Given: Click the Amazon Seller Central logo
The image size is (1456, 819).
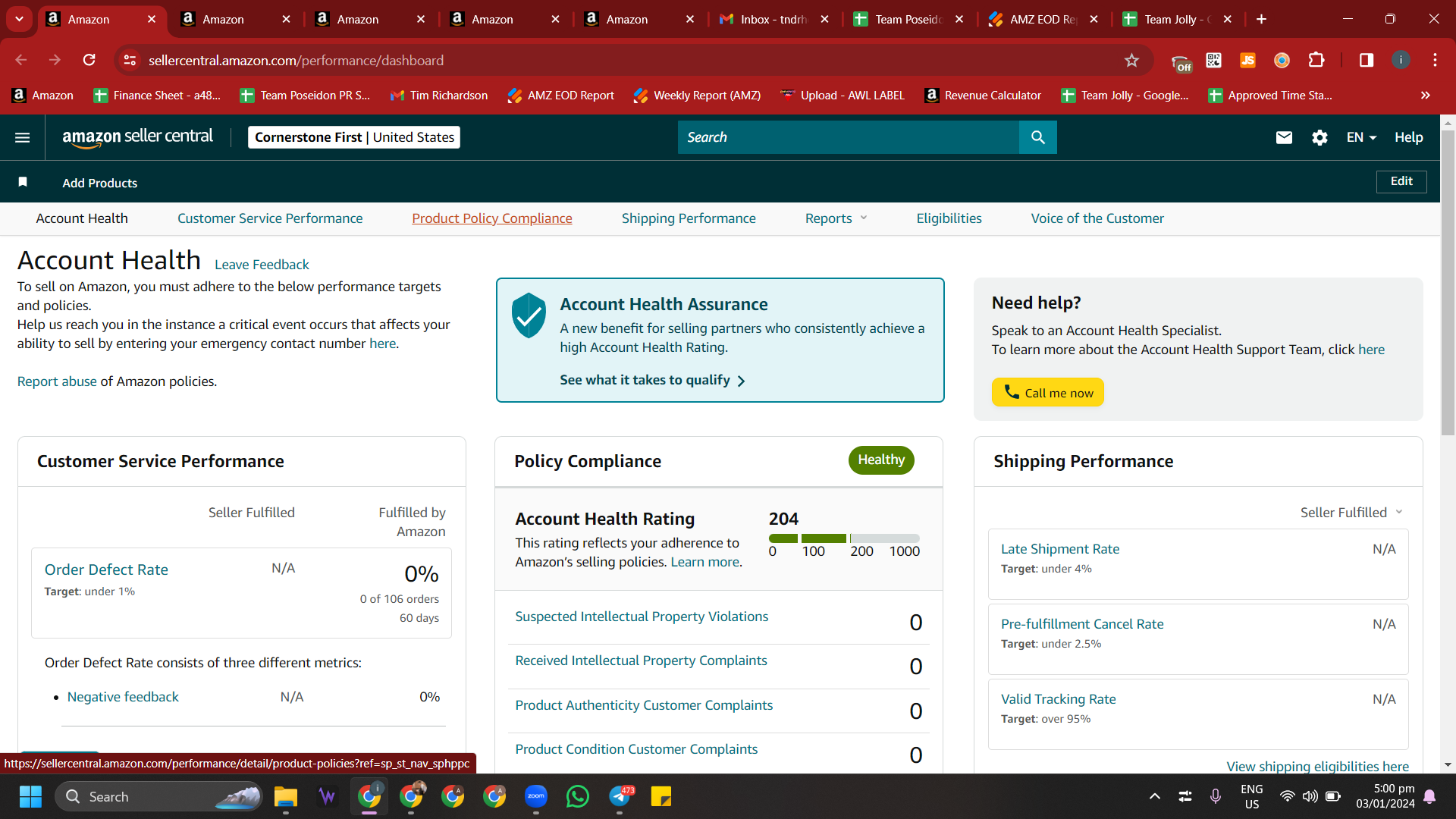Looking at the screenshot, I should (x=137, y=137).
